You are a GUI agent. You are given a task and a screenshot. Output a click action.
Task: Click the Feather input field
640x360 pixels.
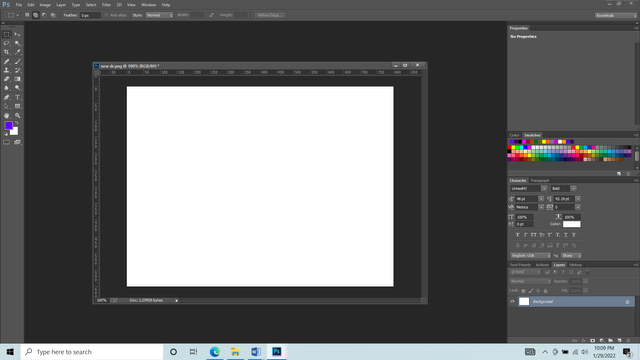(90, 15)
